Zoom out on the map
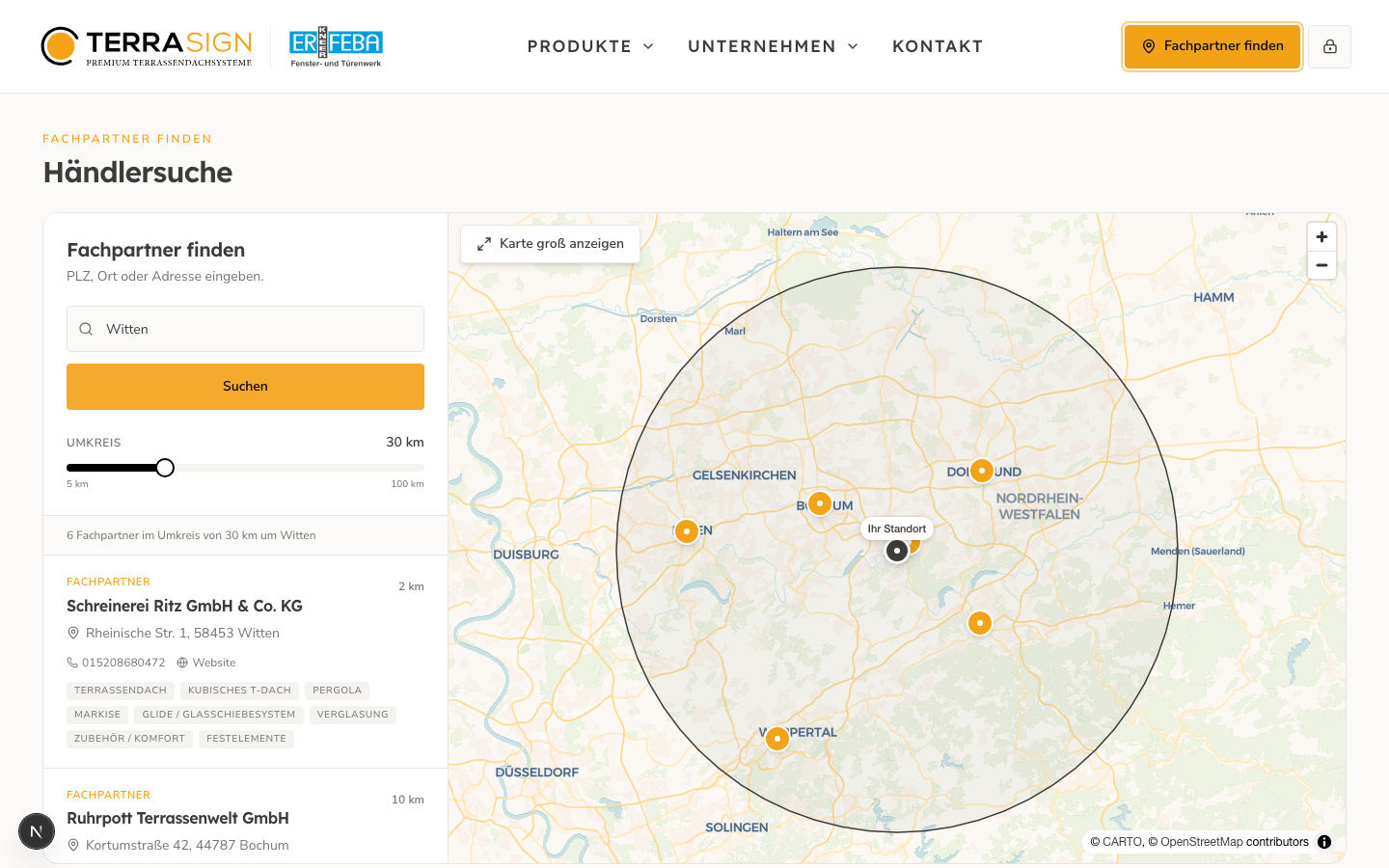This screenshot has height=868, width=1389. tap(1321, 265)
